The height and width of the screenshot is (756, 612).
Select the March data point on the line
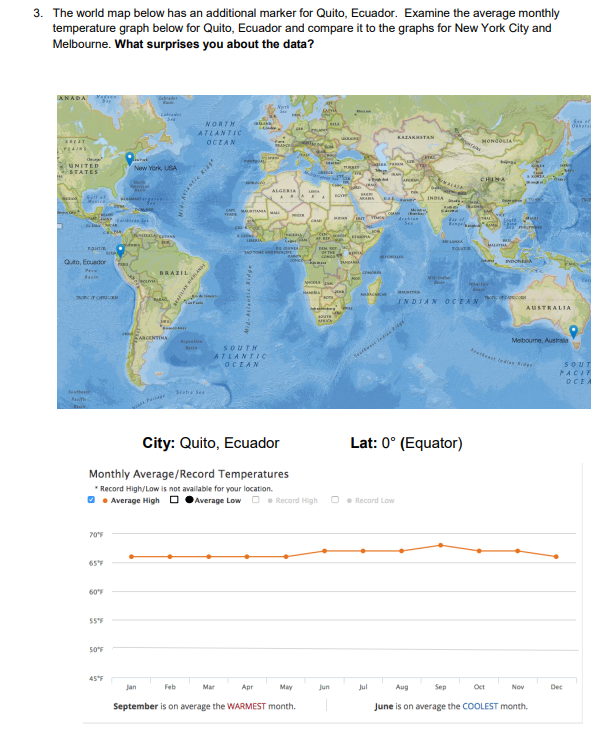point(209,556)
